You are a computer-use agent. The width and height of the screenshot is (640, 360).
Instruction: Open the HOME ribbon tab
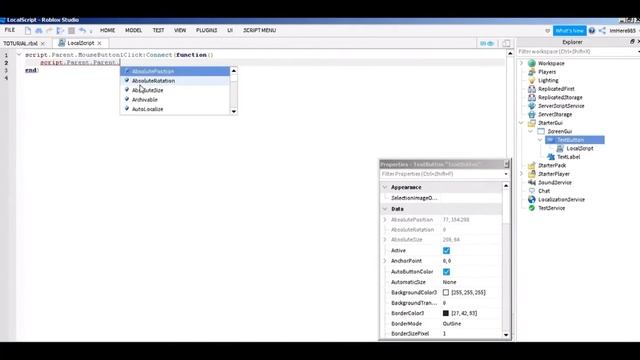(x=107, y=30)
